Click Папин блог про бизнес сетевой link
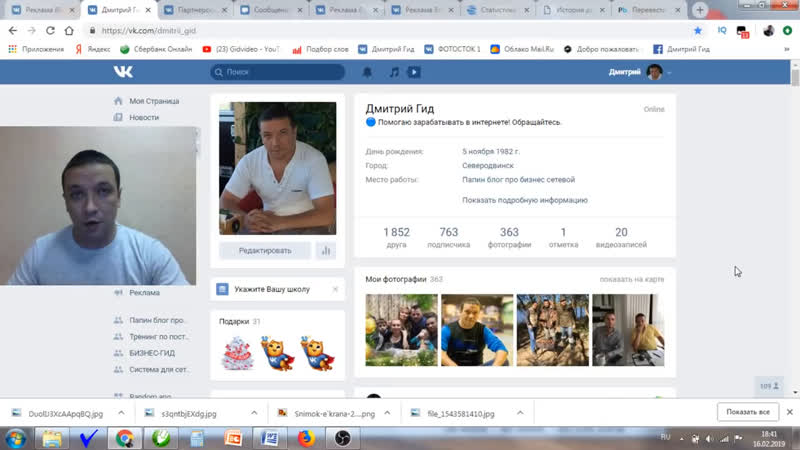 (x=518, y=180)
